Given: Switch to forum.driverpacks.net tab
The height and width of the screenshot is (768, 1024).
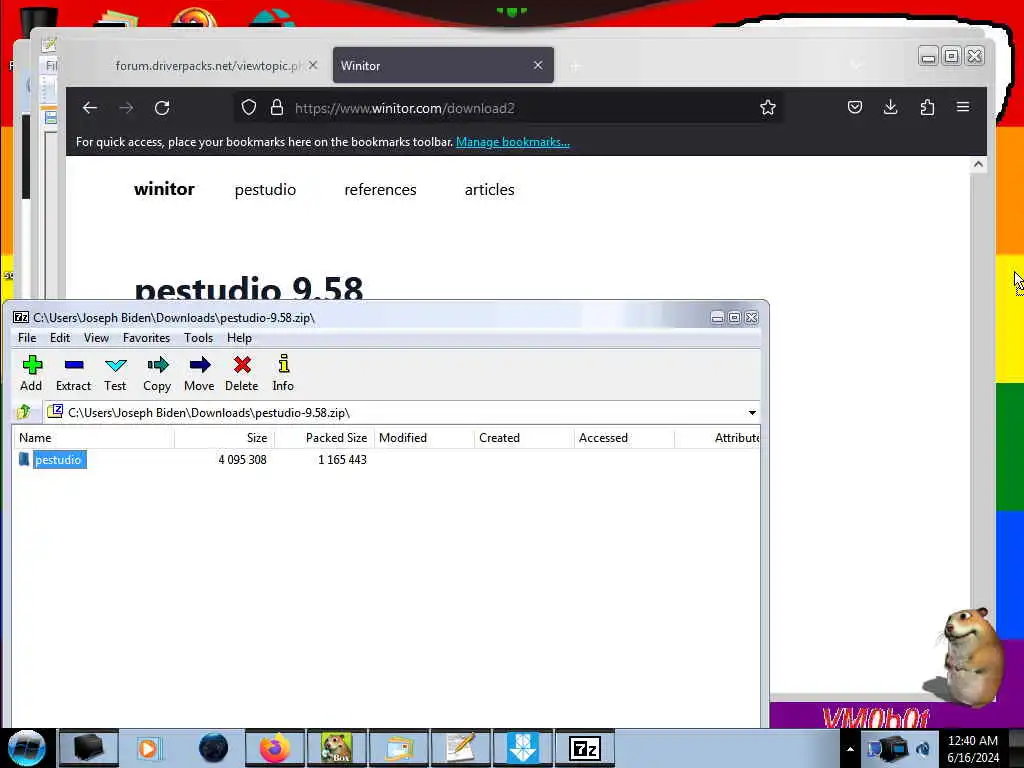Looking at the screenshot, I should (x=209, y=65).
